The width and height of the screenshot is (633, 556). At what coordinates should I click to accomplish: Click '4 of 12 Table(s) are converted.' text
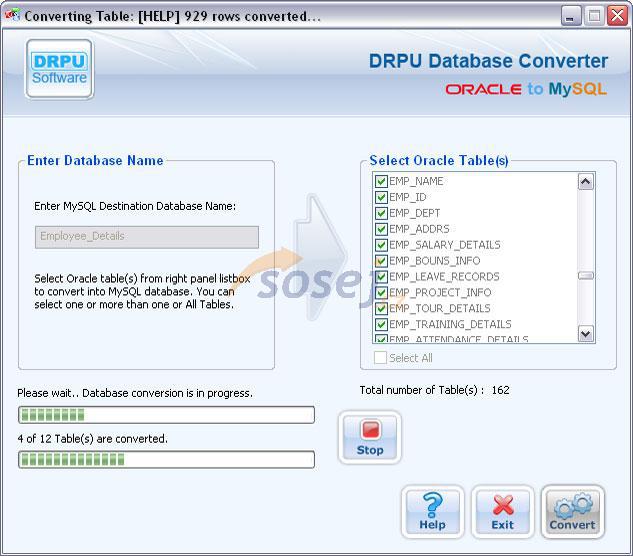[x=92, y=439]
